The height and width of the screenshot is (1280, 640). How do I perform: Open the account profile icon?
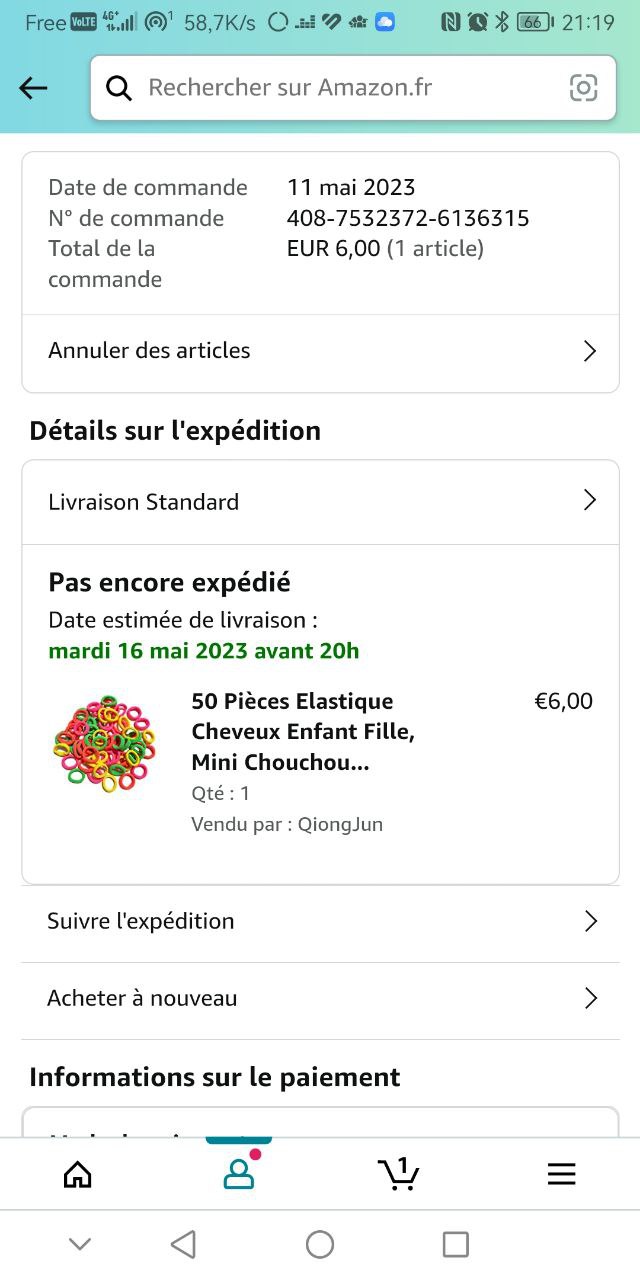238,1173
